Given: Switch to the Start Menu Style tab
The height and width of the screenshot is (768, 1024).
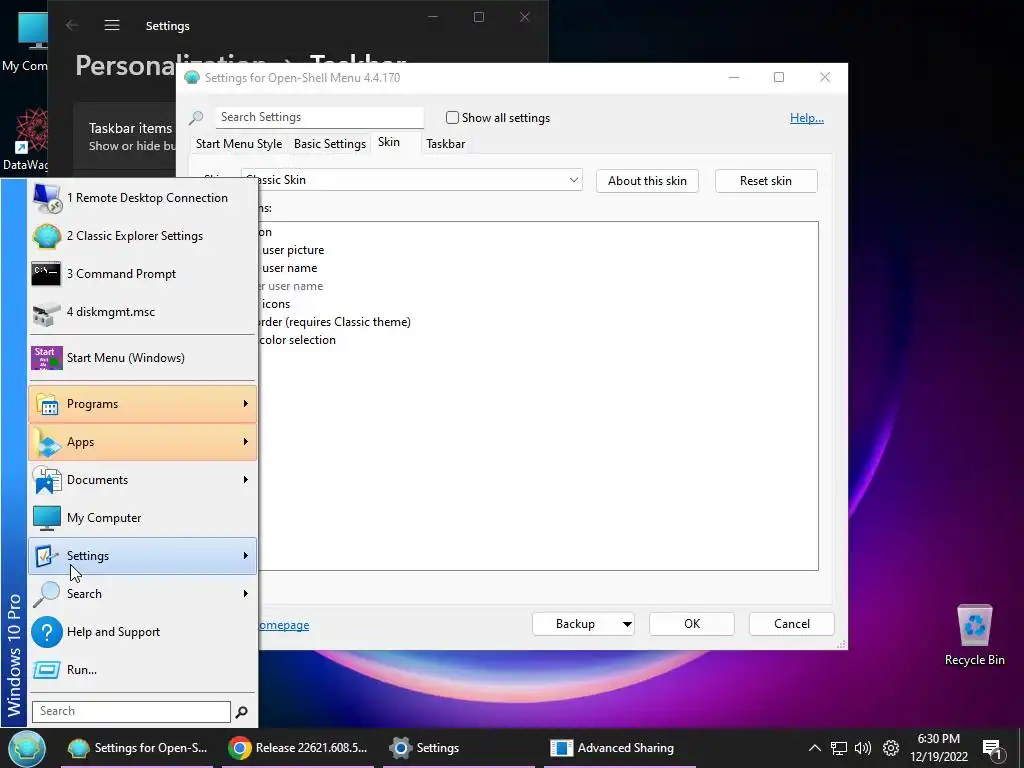Looking at the screenshot, I should coord(239,144).
